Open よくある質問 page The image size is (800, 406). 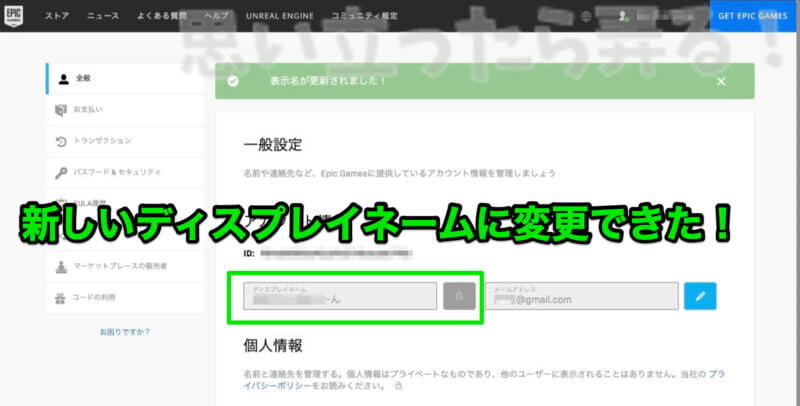point(162,16)
